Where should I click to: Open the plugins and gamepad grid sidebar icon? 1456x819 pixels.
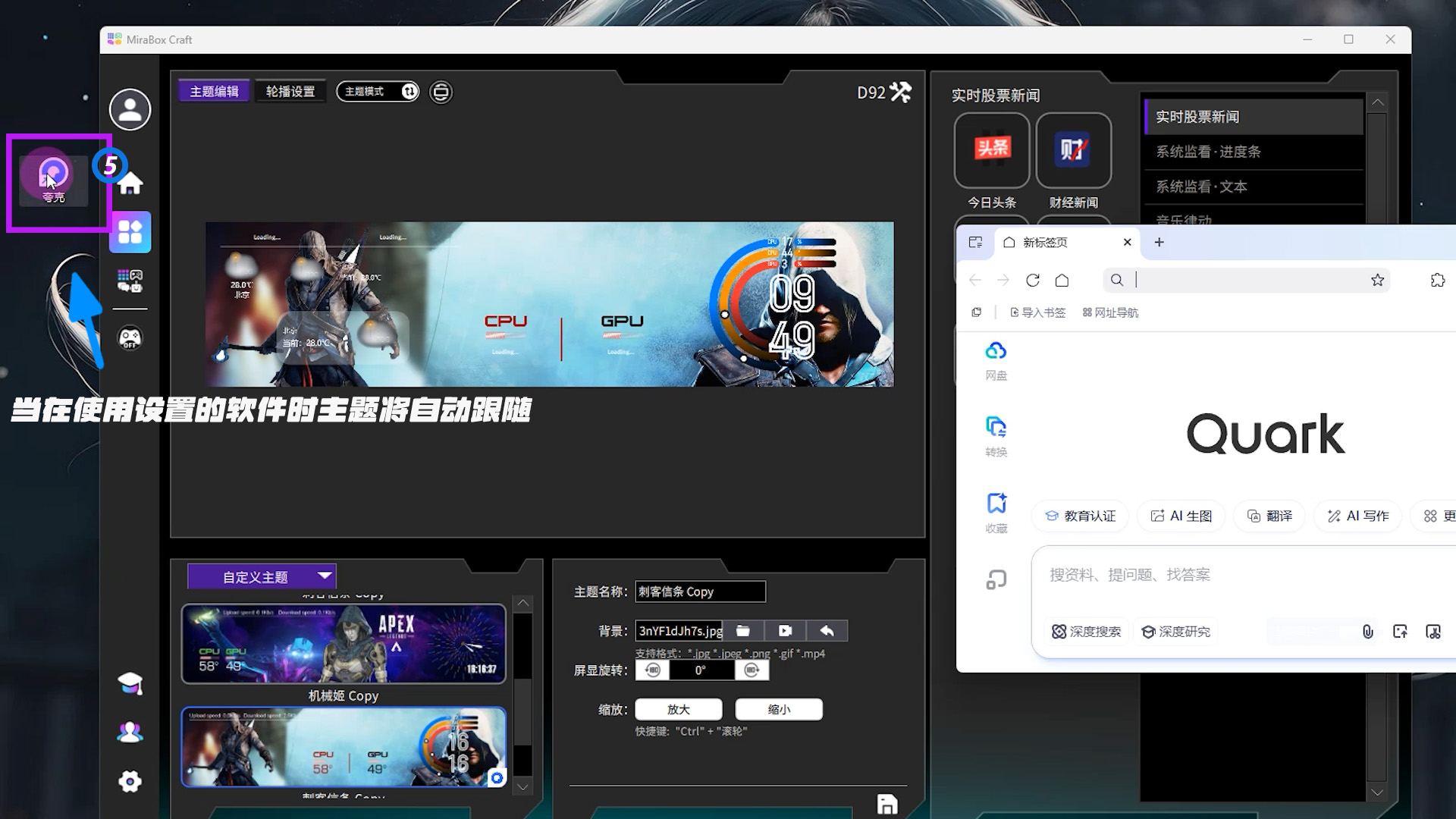coord(130,281)
